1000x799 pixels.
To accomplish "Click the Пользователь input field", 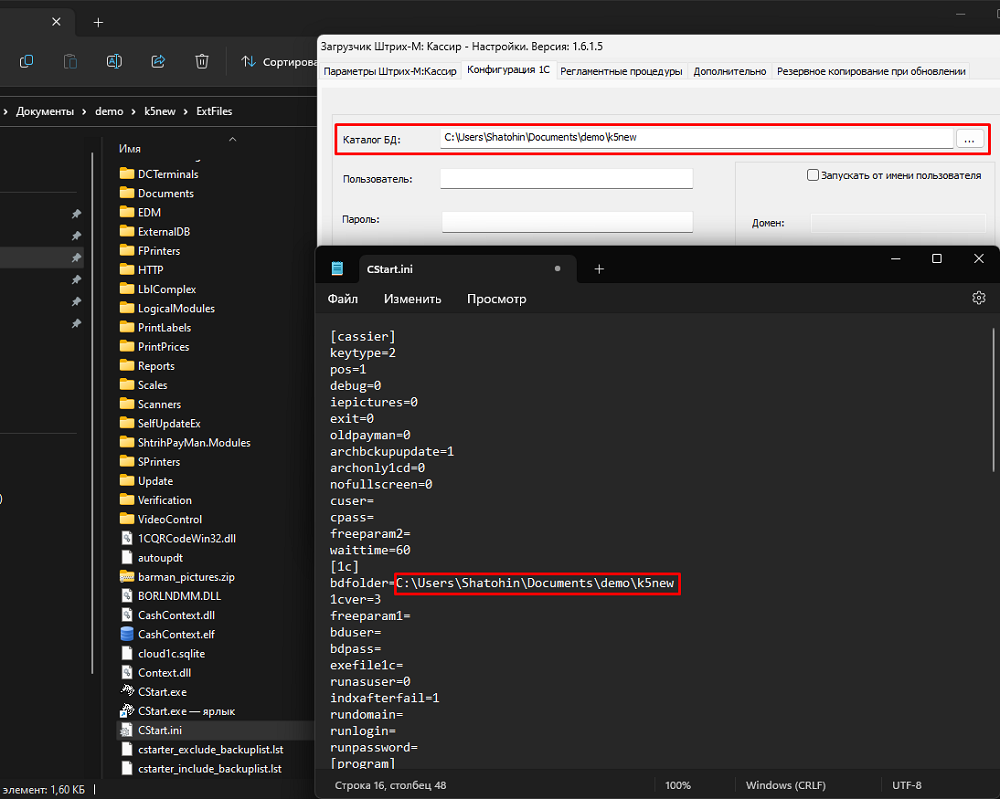I will click(566, 179).
